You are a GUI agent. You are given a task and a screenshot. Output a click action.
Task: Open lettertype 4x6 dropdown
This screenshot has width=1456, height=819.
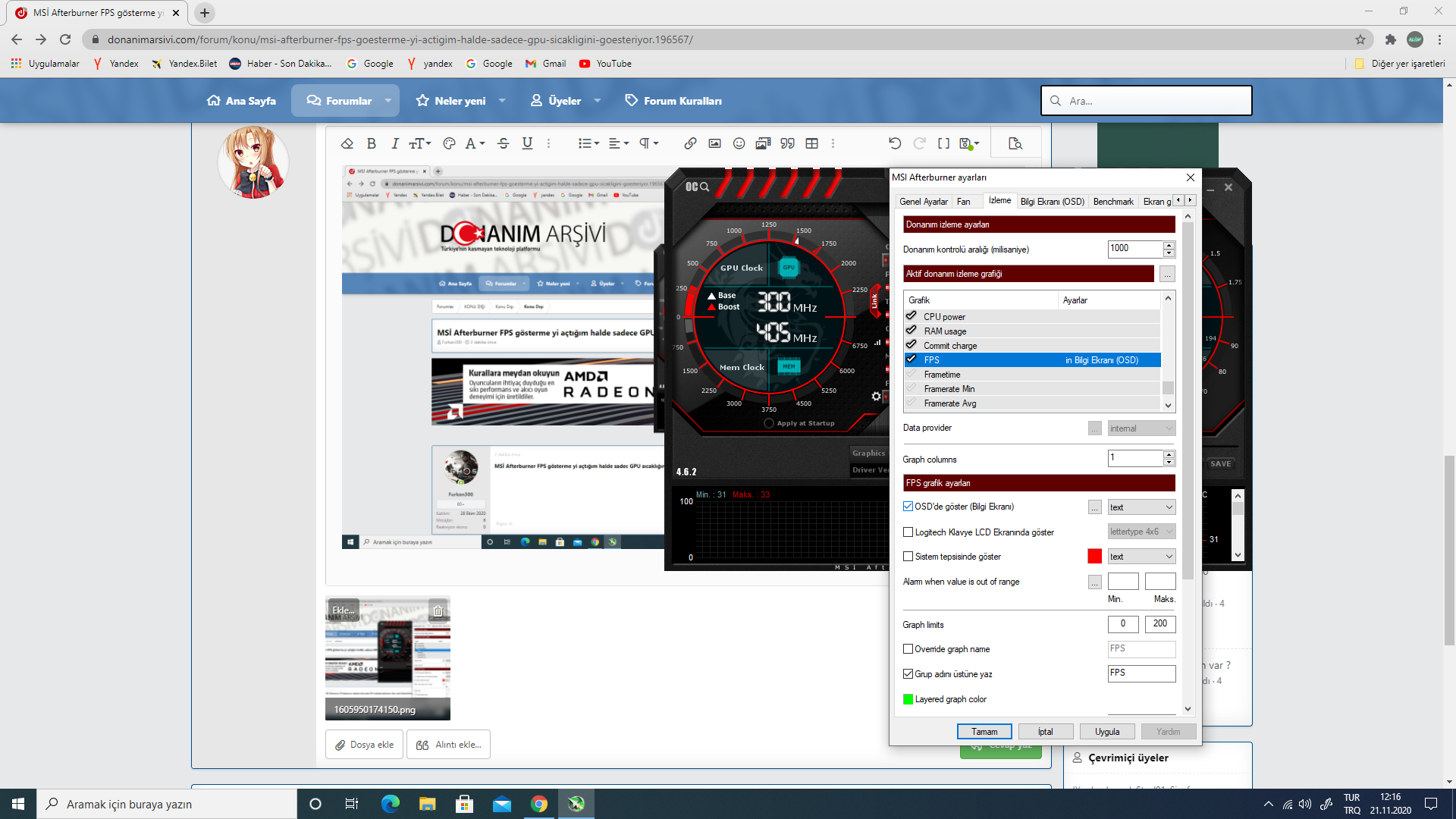click(x=1141, y=532)
